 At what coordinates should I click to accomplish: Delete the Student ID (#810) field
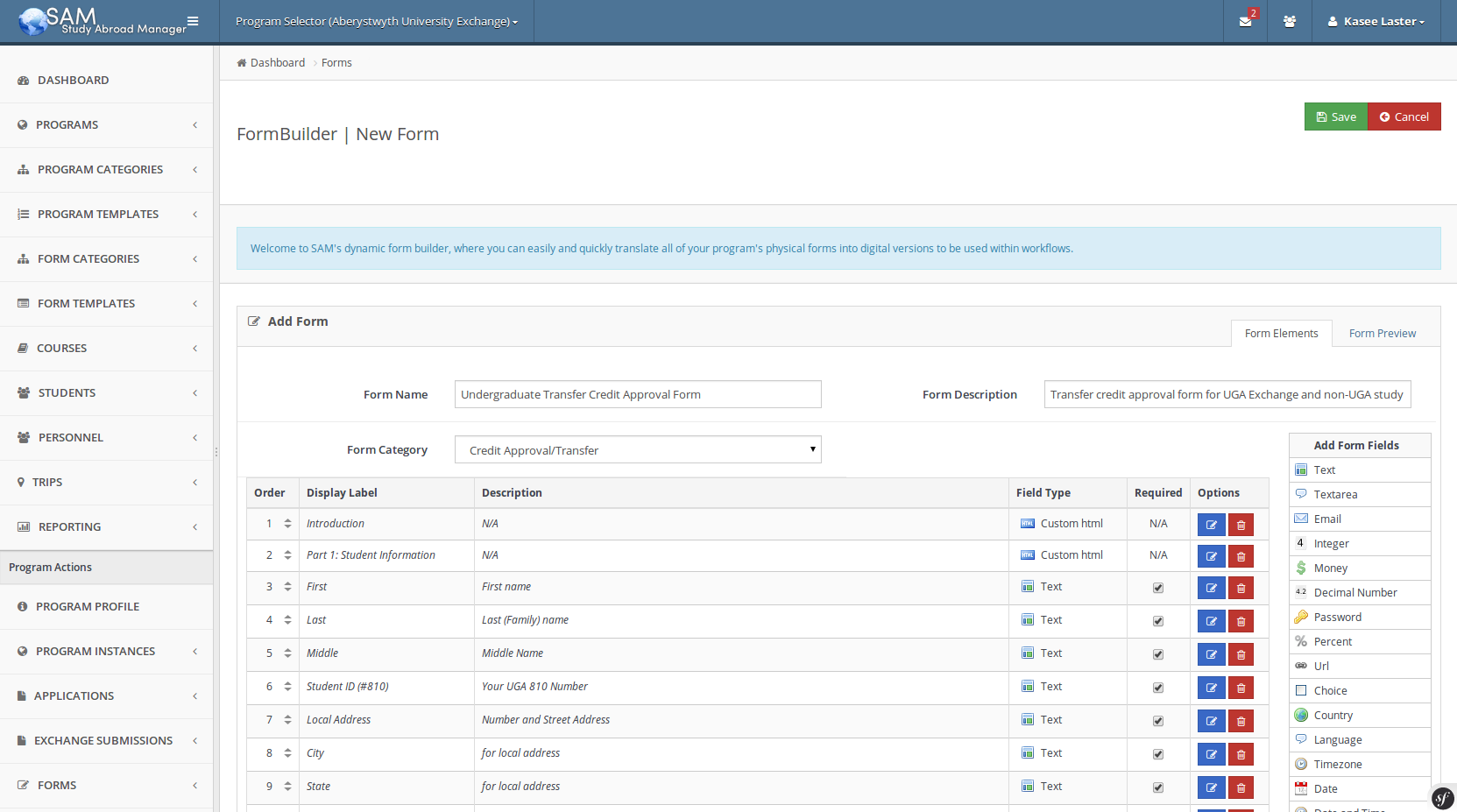point(1241,688)
